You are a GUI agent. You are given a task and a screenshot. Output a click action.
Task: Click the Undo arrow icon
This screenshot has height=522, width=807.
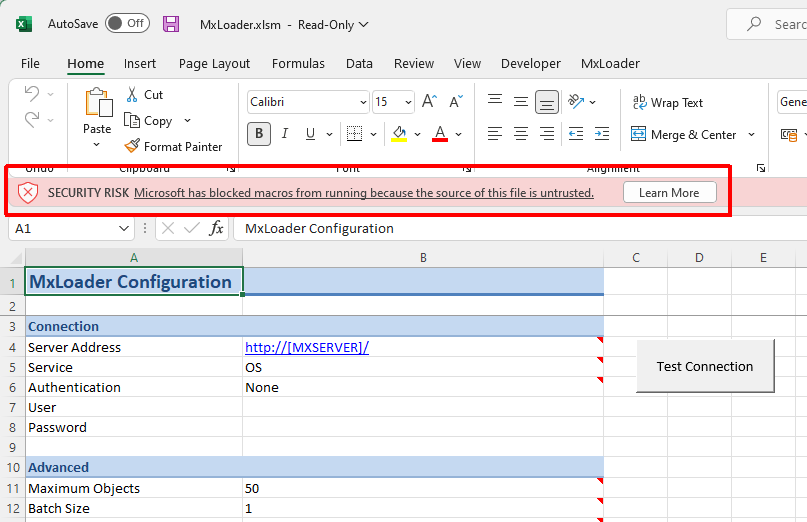coord(32,94)
